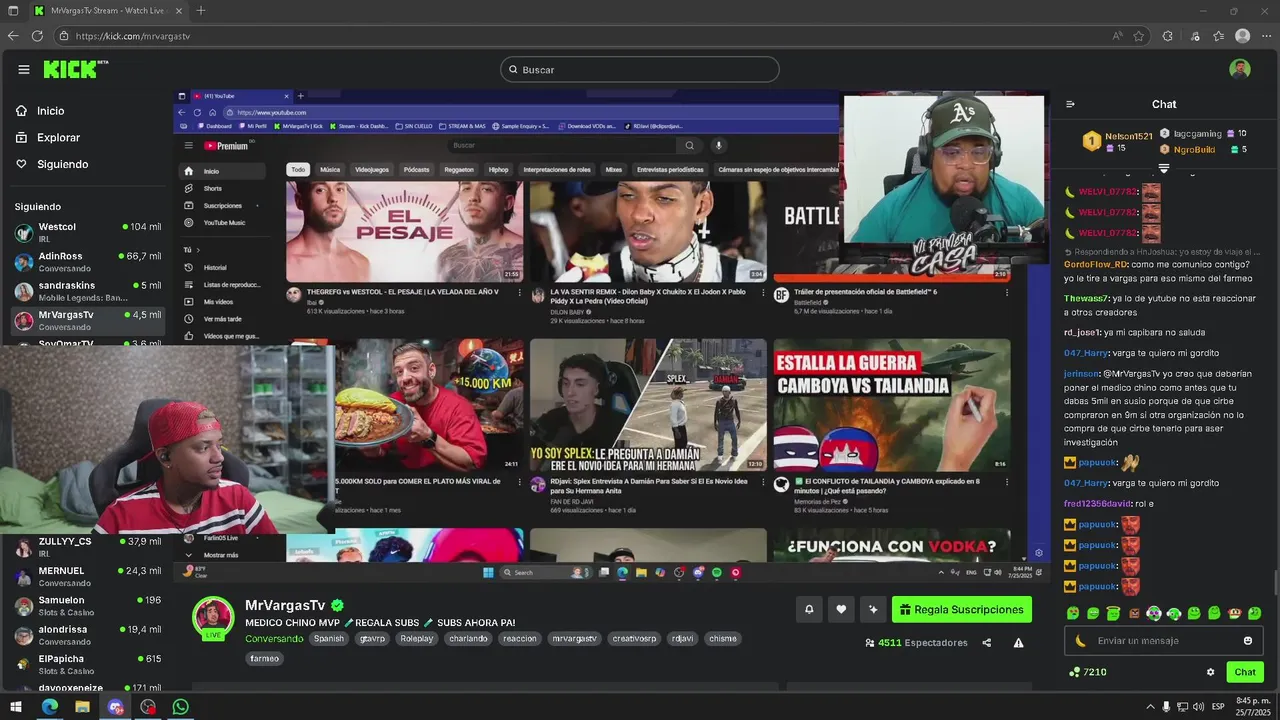The width and height of the screenshot is (1280, 720).
Task: Open the user profile avatar in Kick header
Action: 1240,69
